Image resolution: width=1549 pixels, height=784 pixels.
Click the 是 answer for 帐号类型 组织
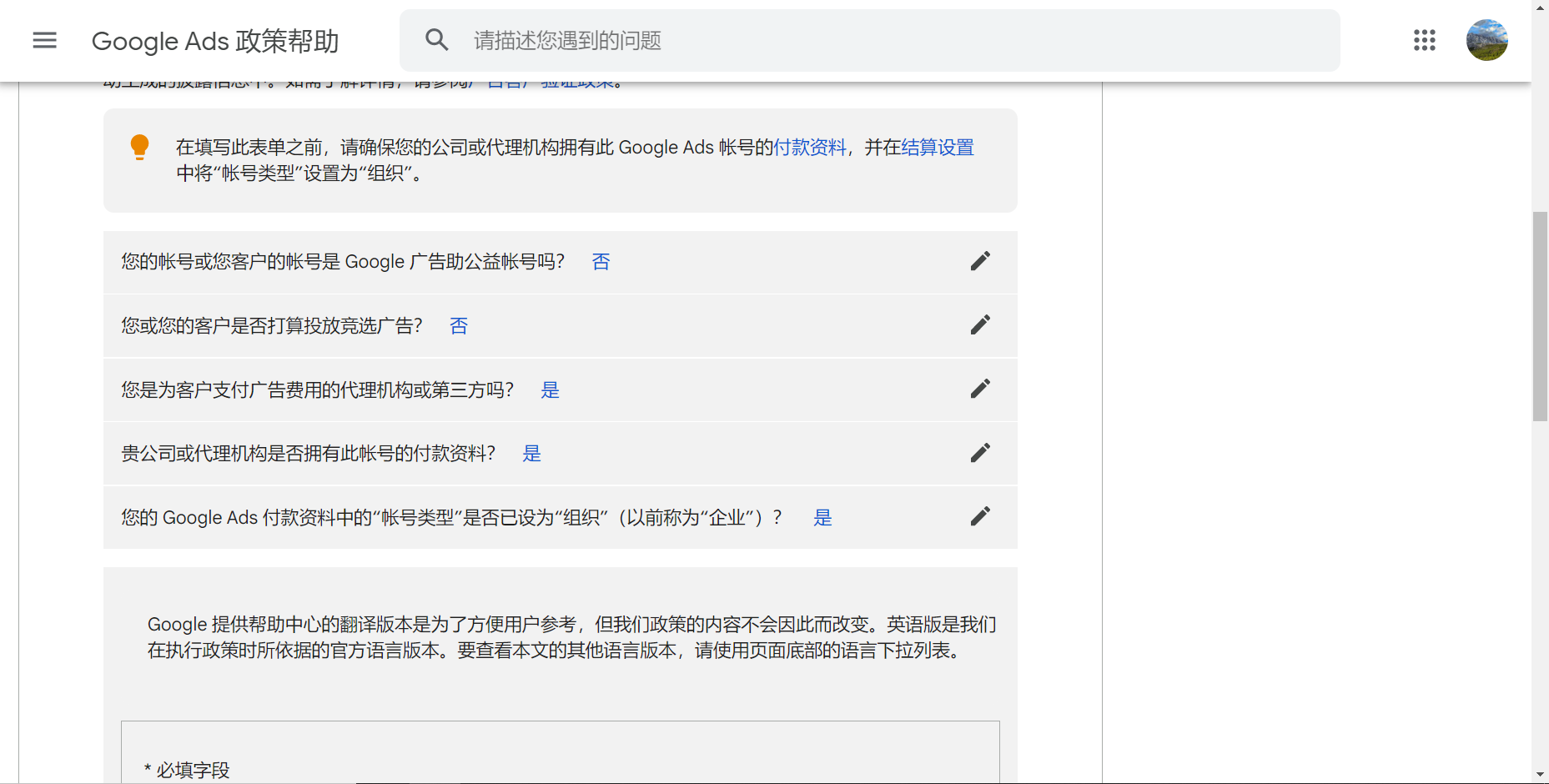(x=822, y=518)
